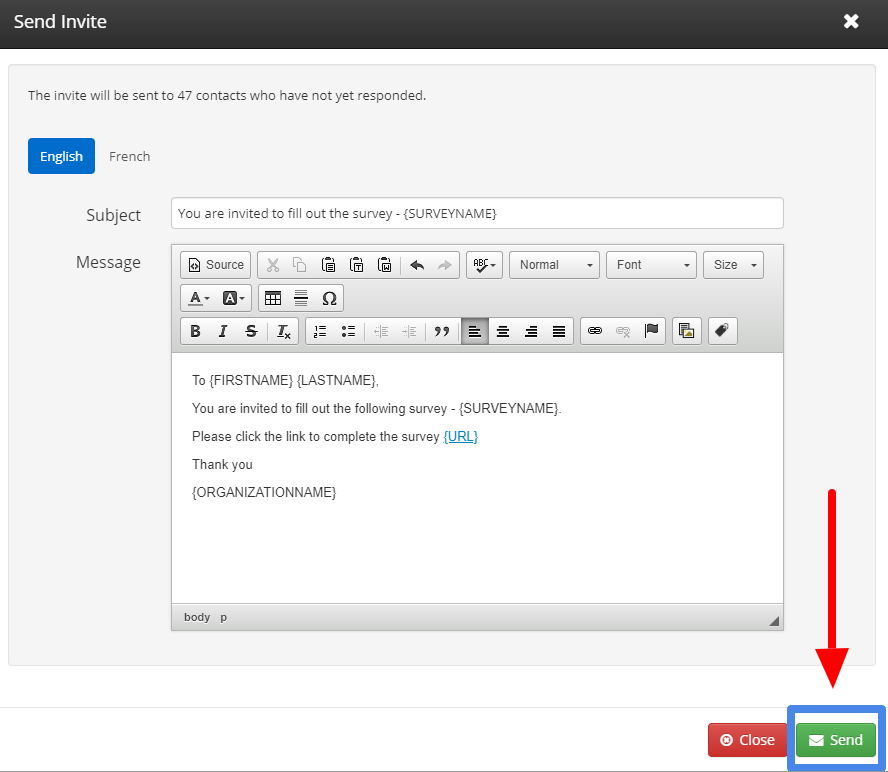This screenshot has height=772, width=888.
Task: Click the insert image icon
Action: [686, 331]
